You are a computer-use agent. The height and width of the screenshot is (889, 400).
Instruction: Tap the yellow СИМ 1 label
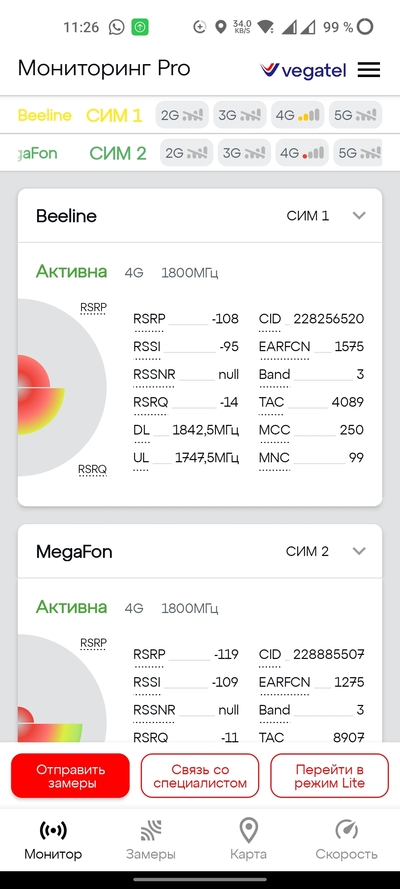click(114, 116)
